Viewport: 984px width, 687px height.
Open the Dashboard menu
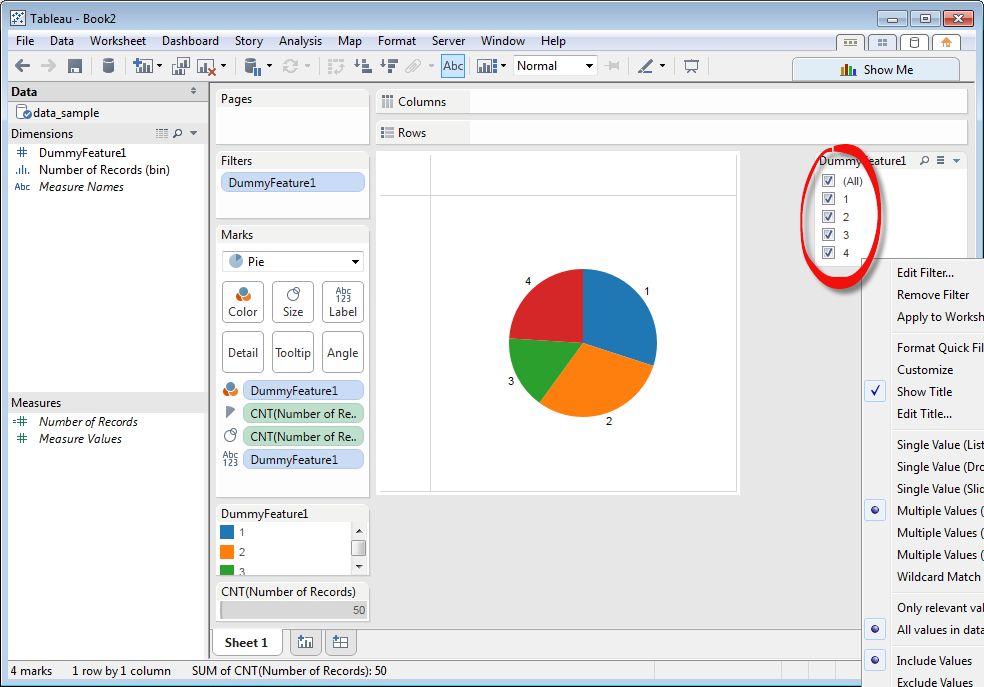point(190,41)
